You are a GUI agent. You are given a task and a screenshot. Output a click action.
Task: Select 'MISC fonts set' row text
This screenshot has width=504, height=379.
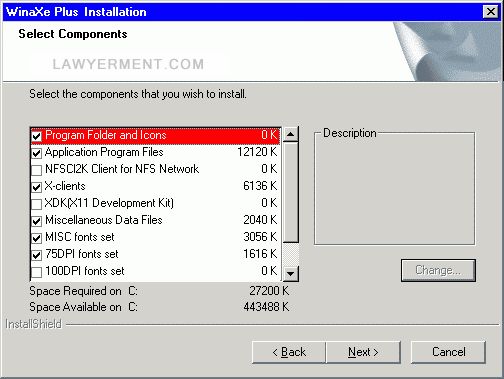tap(80, 237)
